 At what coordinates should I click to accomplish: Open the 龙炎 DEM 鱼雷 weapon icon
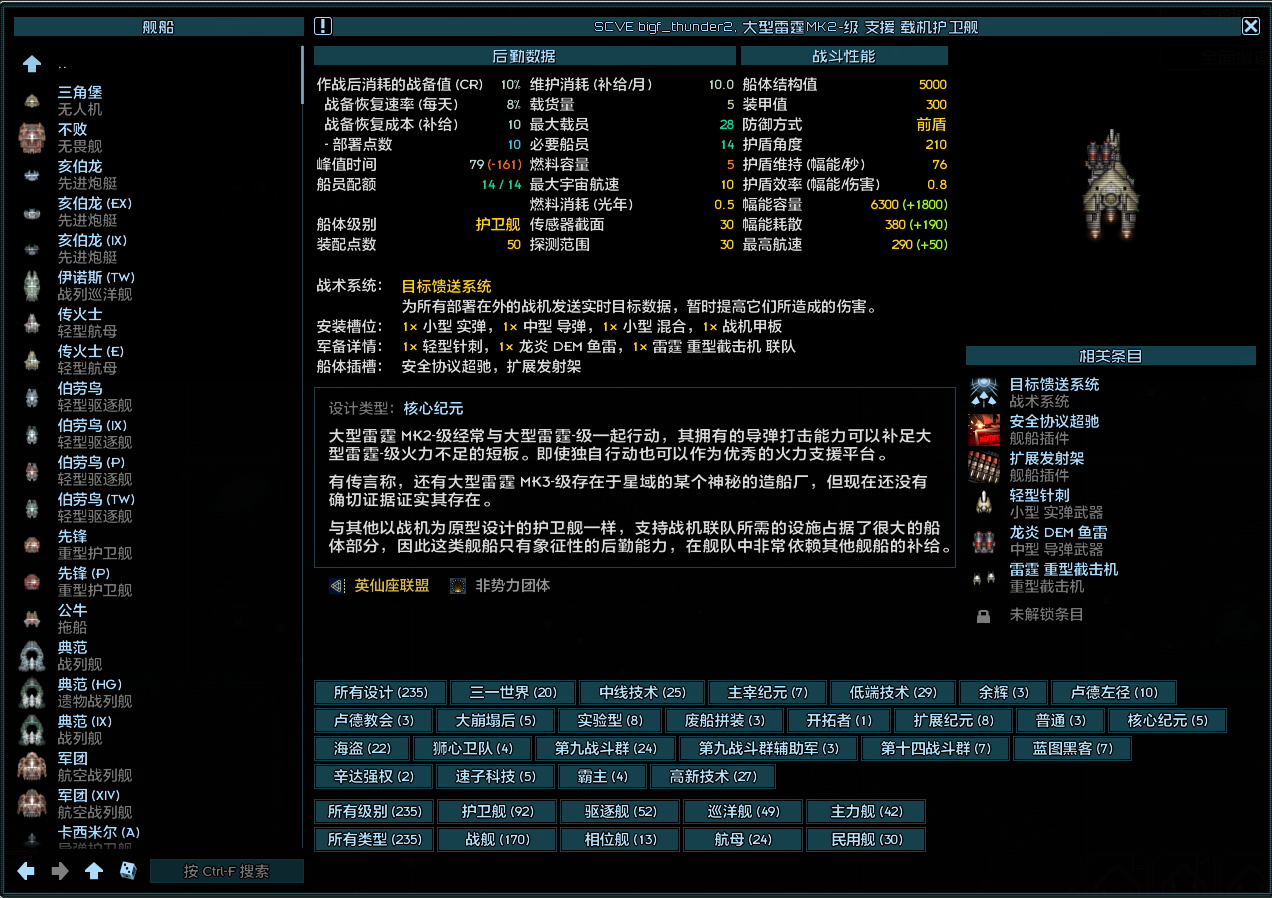[x=984, y=540]
